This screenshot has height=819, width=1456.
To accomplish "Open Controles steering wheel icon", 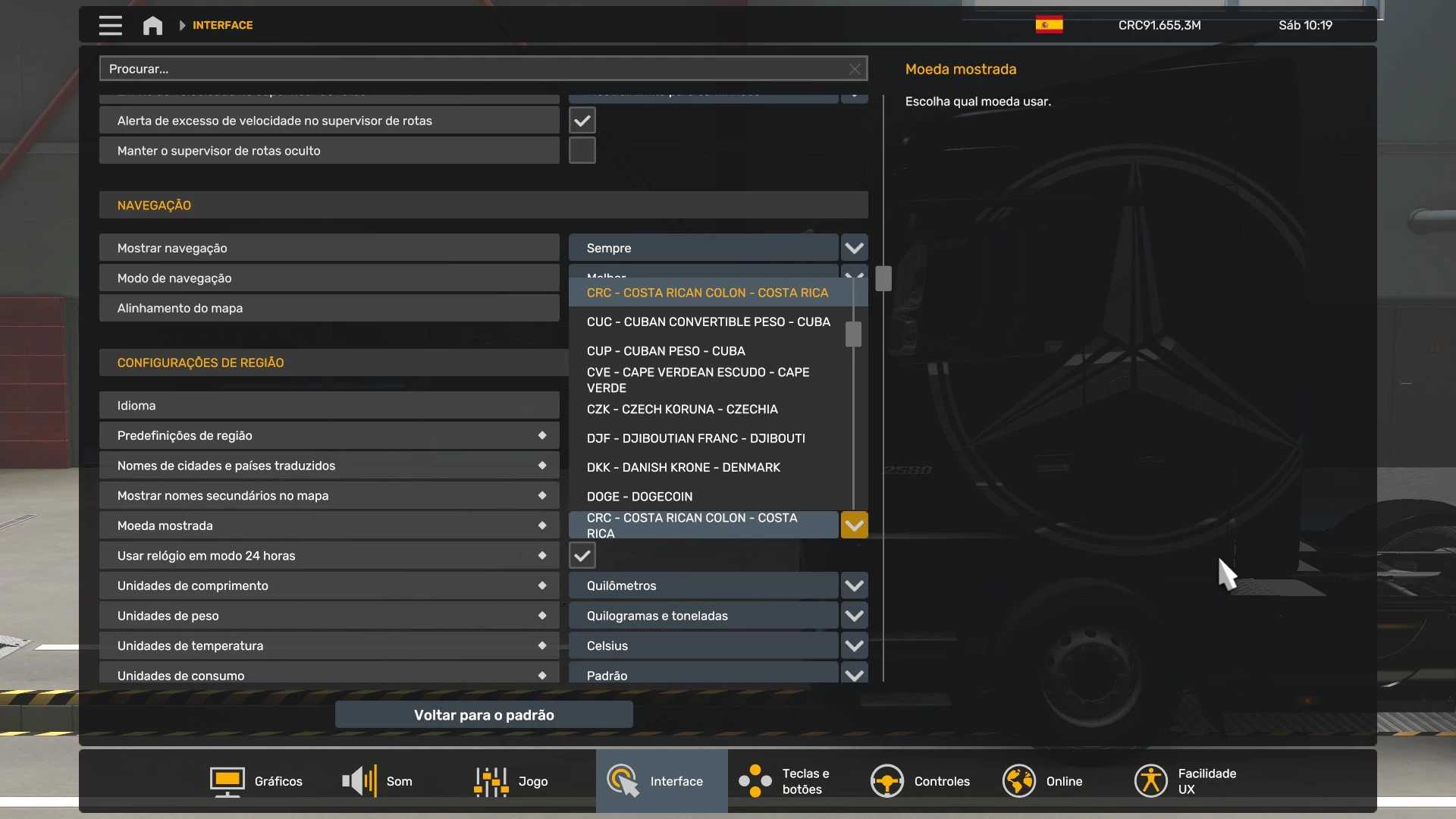I will click(886, 781).
